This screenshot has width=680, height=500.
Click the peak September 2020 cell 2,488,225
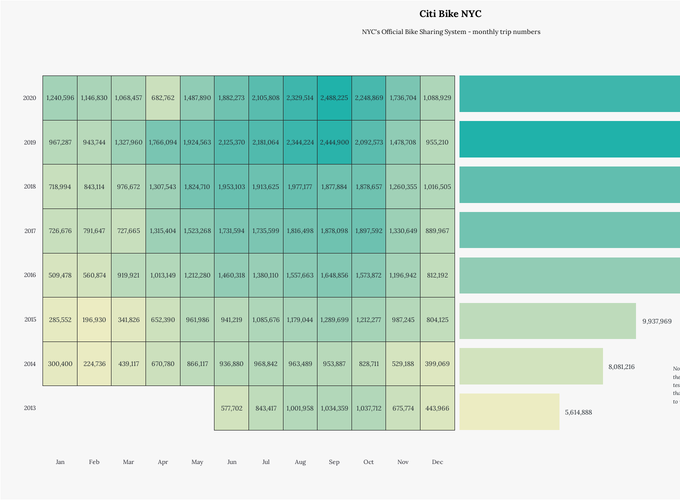(x=334, y=98)
